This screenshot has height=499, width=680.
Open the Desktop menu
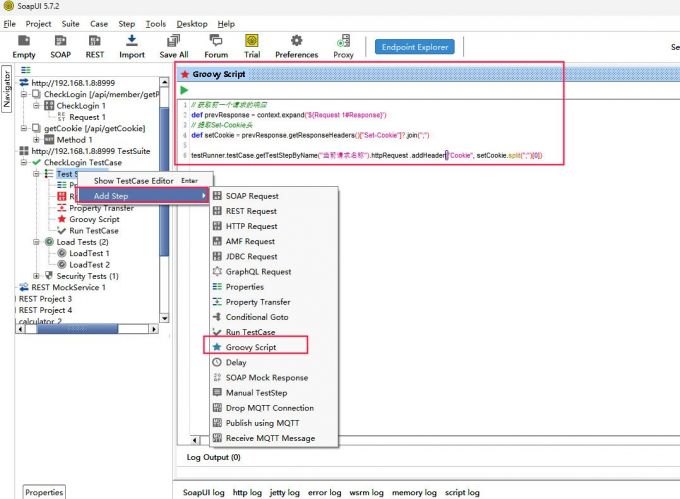click(192, 24)
